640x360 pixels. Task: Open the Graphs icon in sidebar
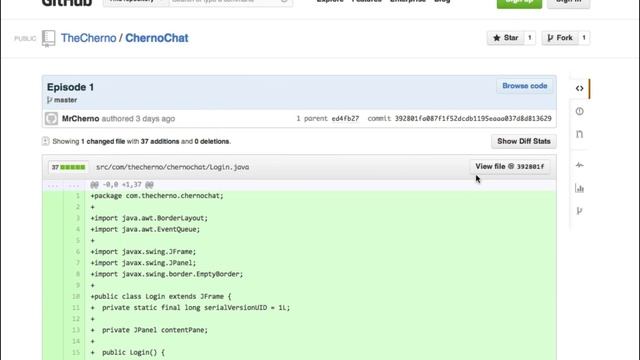[580, 188]
